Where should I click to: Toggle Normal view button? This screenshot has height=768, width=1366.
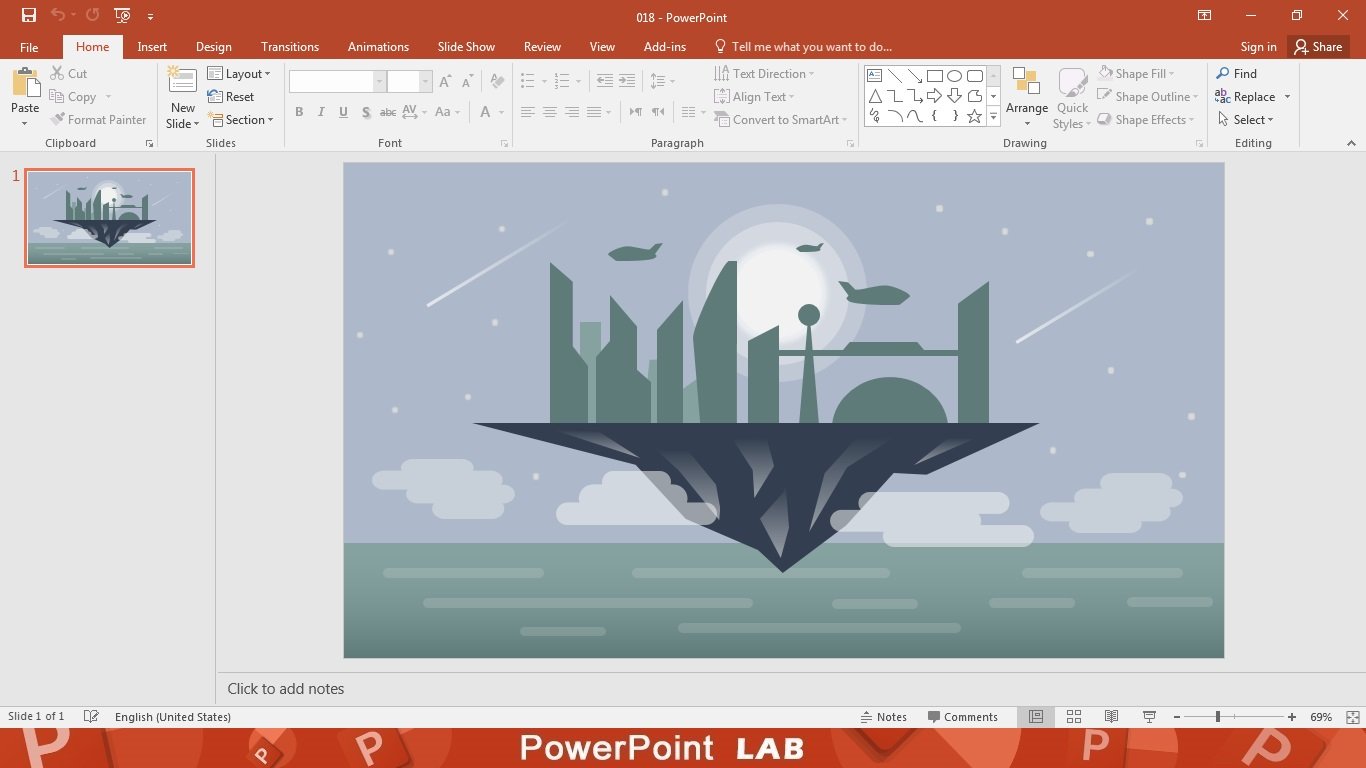pos(1036,717)
